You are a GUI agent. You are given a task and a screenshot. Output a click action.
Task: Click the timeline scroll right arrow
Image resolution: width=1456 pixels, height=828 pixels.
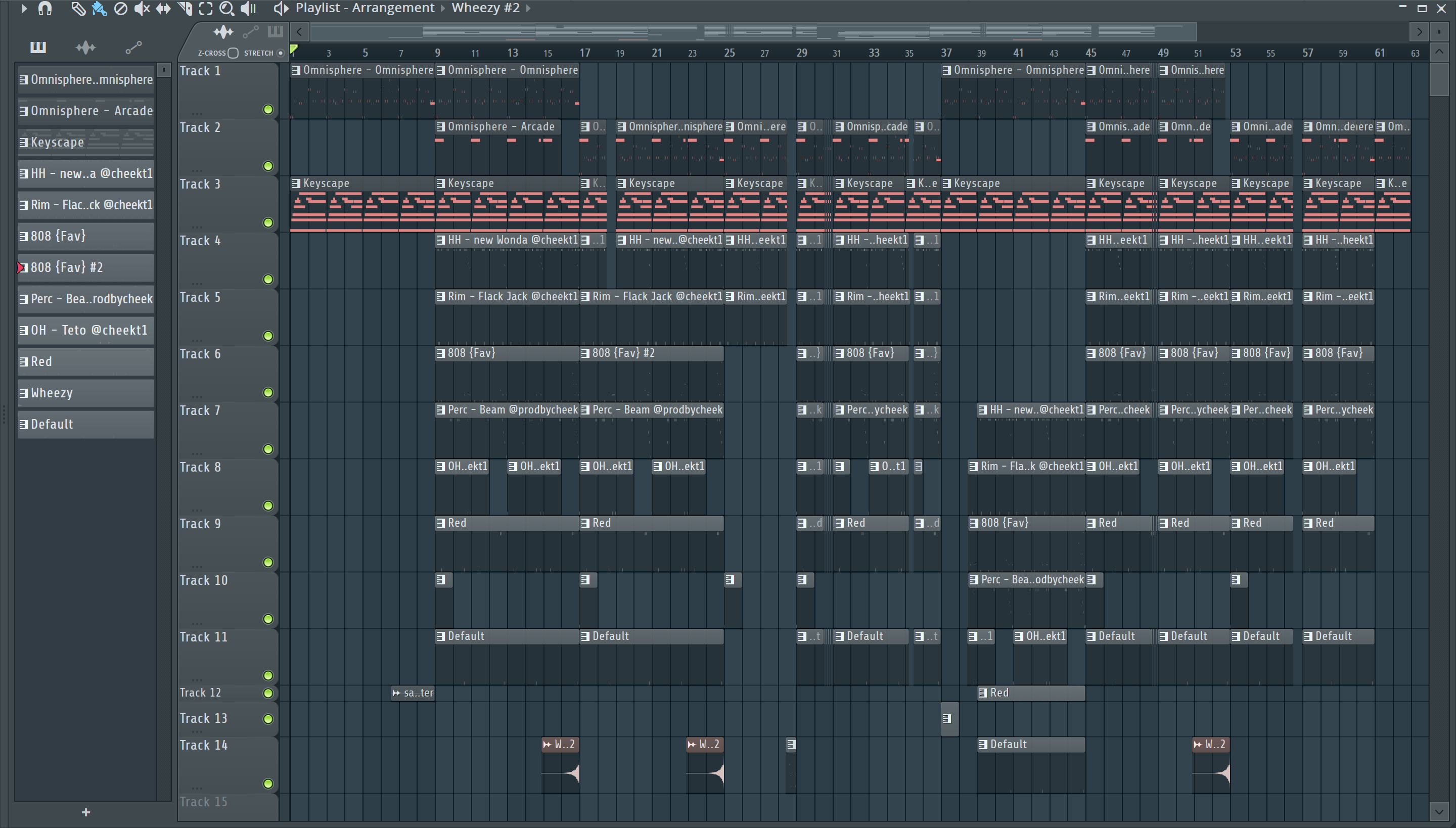pyautogui.click(x=1419, y=32)
